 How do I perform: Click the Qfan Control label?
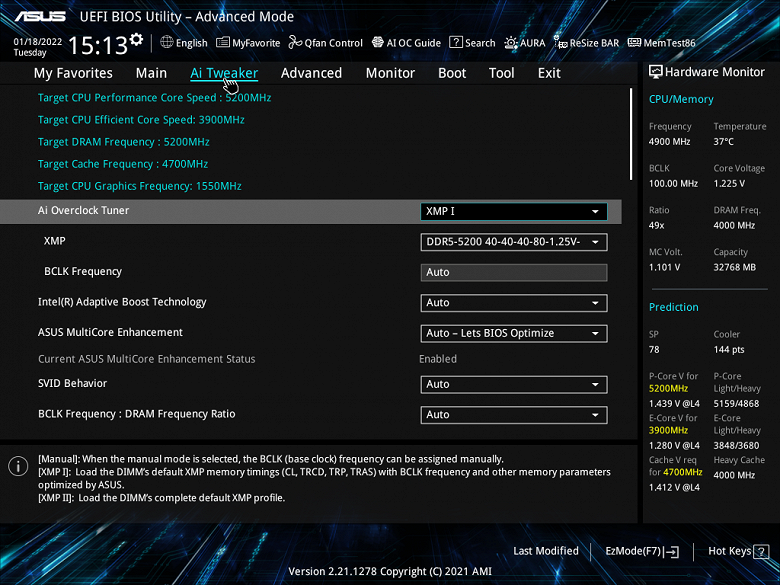tap(334, 43)
